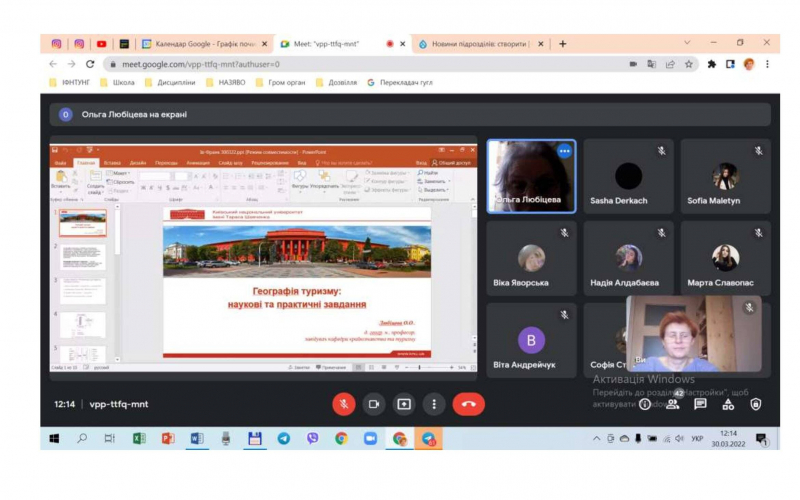Open Chrome extensions puzzle icon
This screenshot has height=500, width=800.
tap(712, 64)
